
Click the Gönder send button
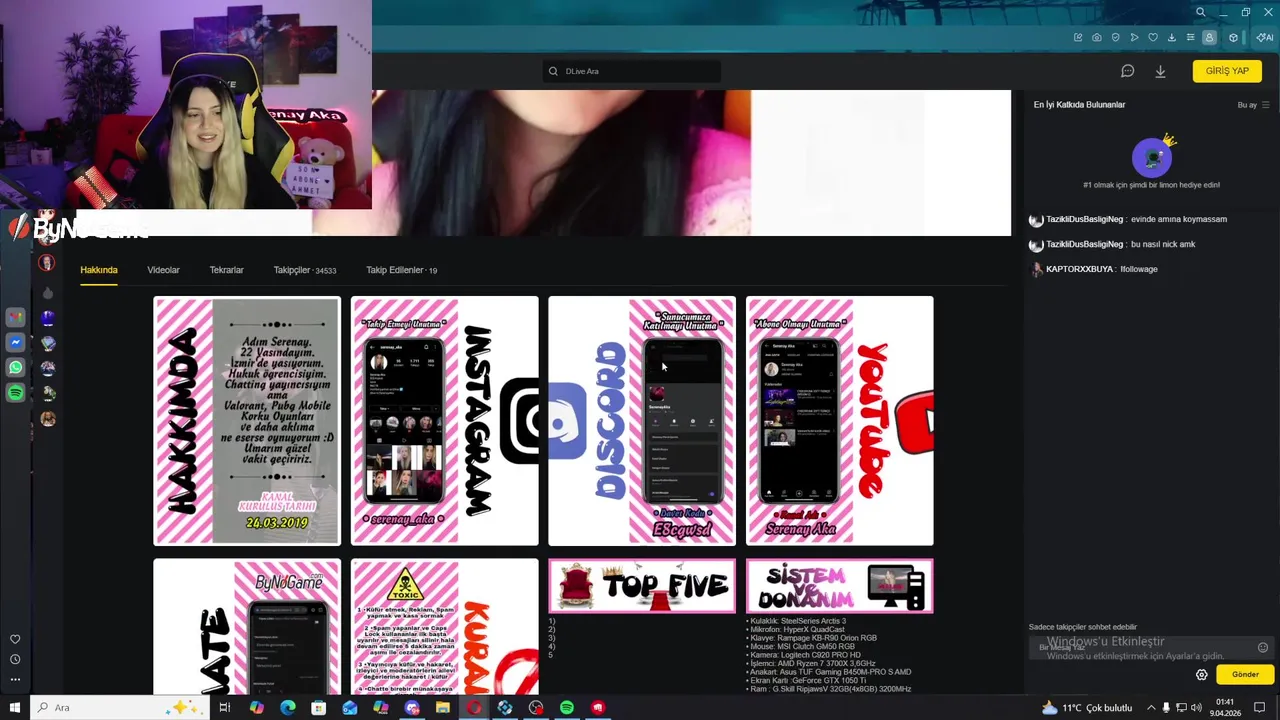coord(1245,674)
